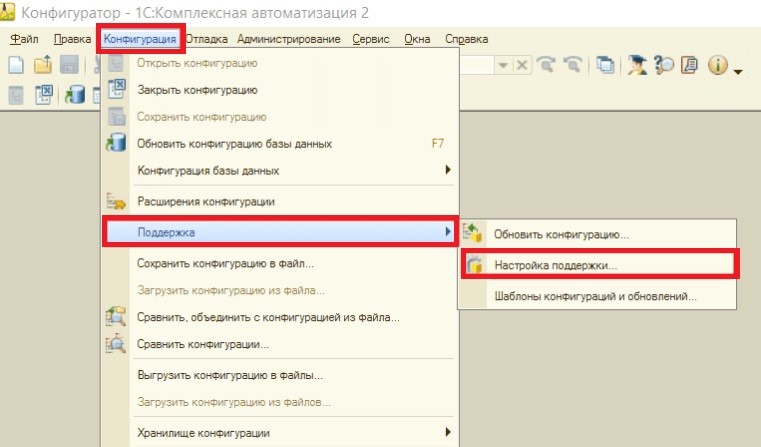Choose Выгрузить конфигурацию в файлы...
Viewport: 761px width, 447px height.
280,375
